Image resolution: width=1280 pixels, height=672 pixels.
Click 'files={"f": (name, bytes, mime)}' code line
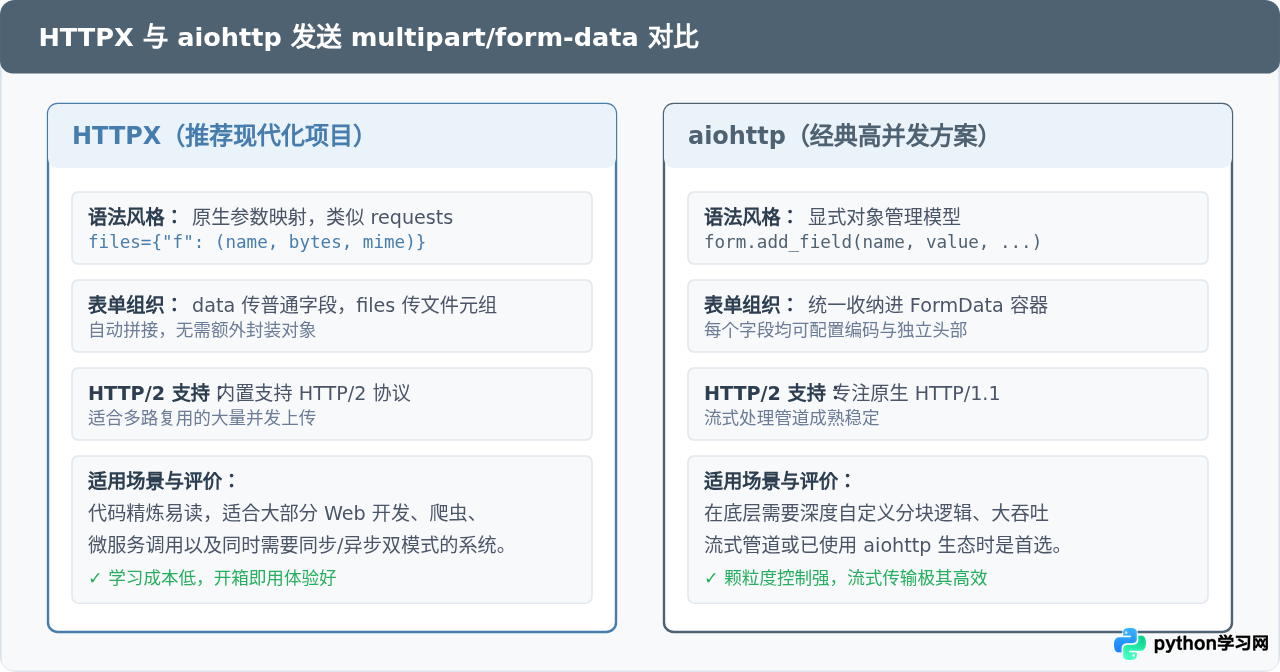click(257, 242)
